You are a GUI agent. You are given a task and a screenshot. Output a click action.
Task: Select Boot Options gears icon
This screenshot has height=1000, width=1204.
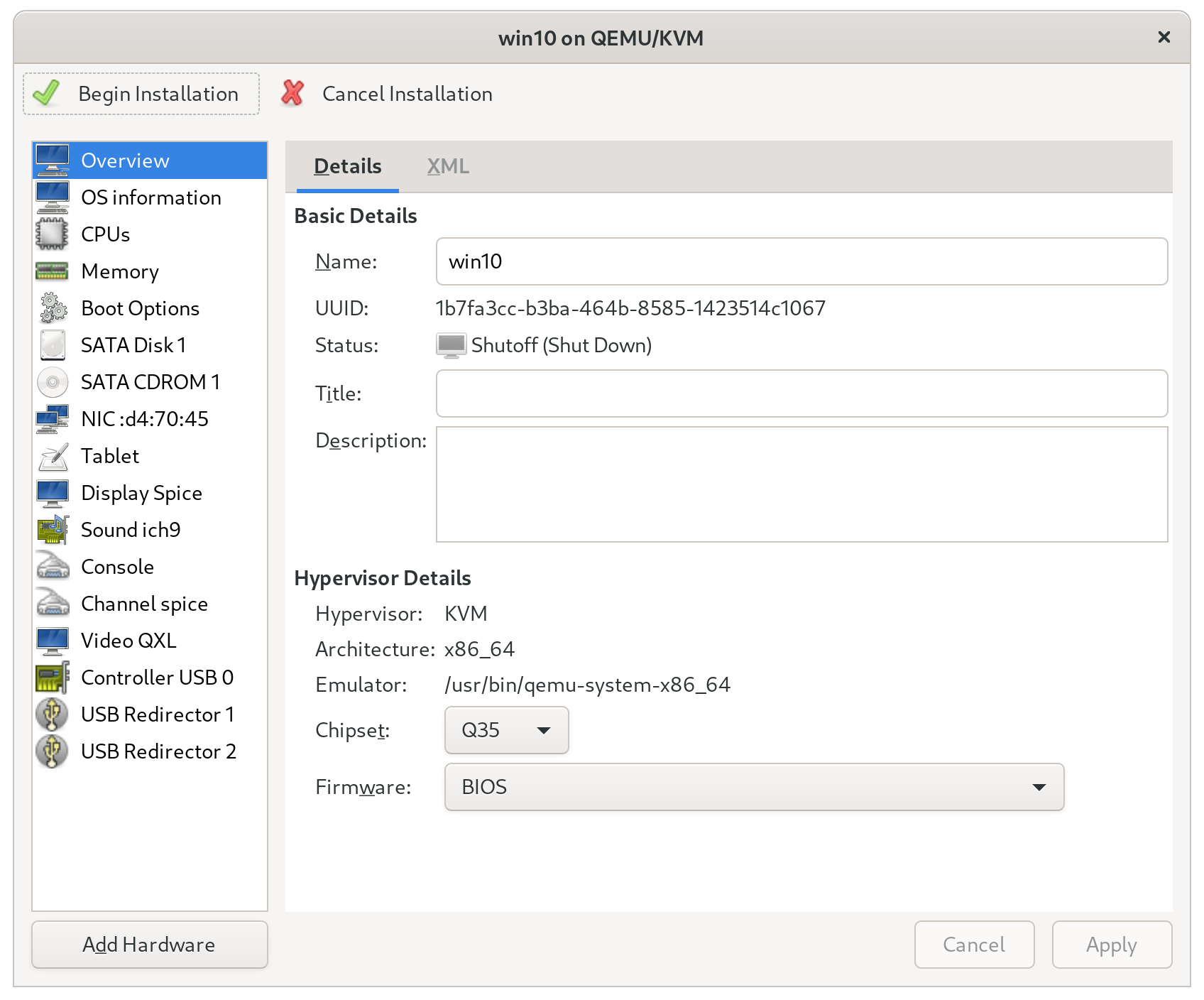click(52, 308)
